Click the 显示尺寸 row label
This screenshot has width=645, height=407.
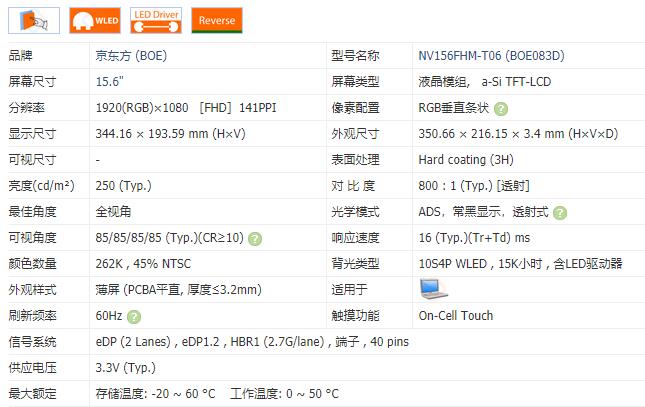click(32, 134)
